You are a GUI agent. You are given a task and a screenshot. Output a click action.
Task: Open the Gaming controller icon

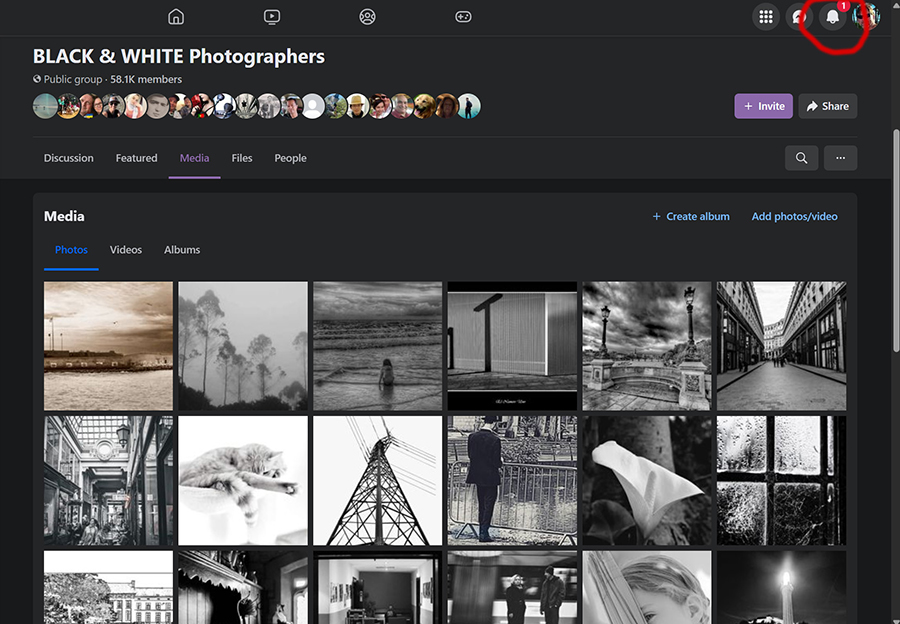point(463,17)
